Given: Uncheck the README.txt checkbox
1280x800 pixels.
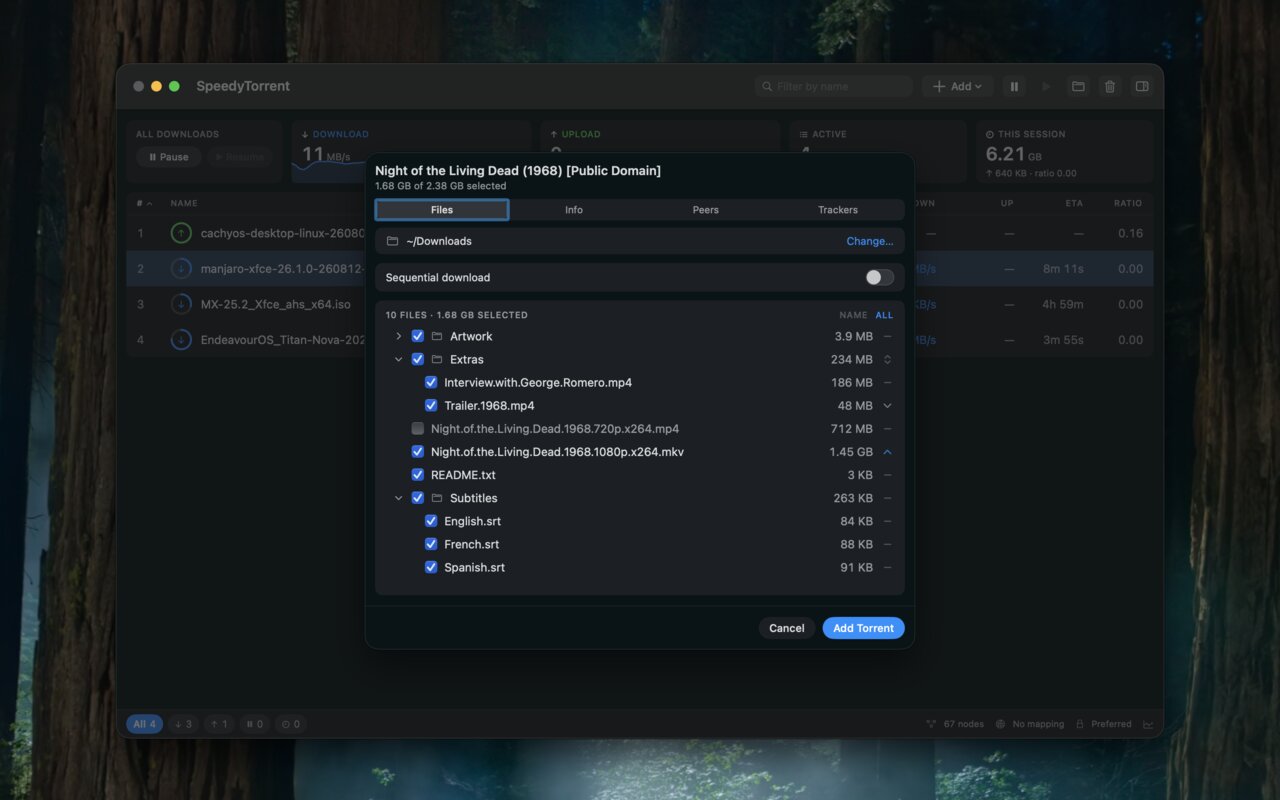Looking at the screenshot, I should pos(418,475).
